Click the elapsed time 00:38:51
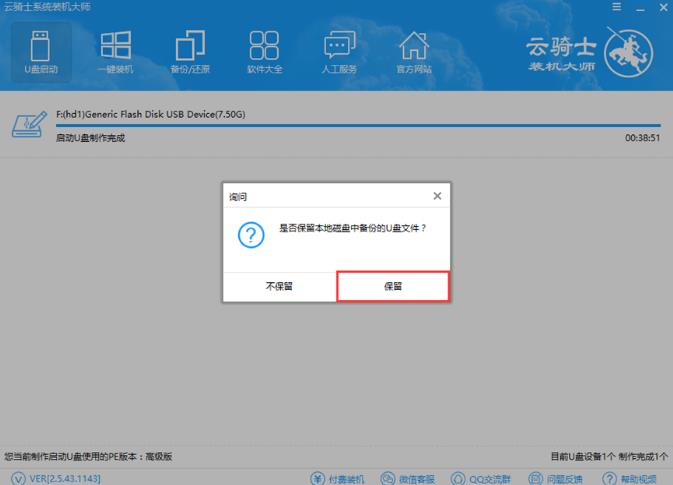 point(643,138)
